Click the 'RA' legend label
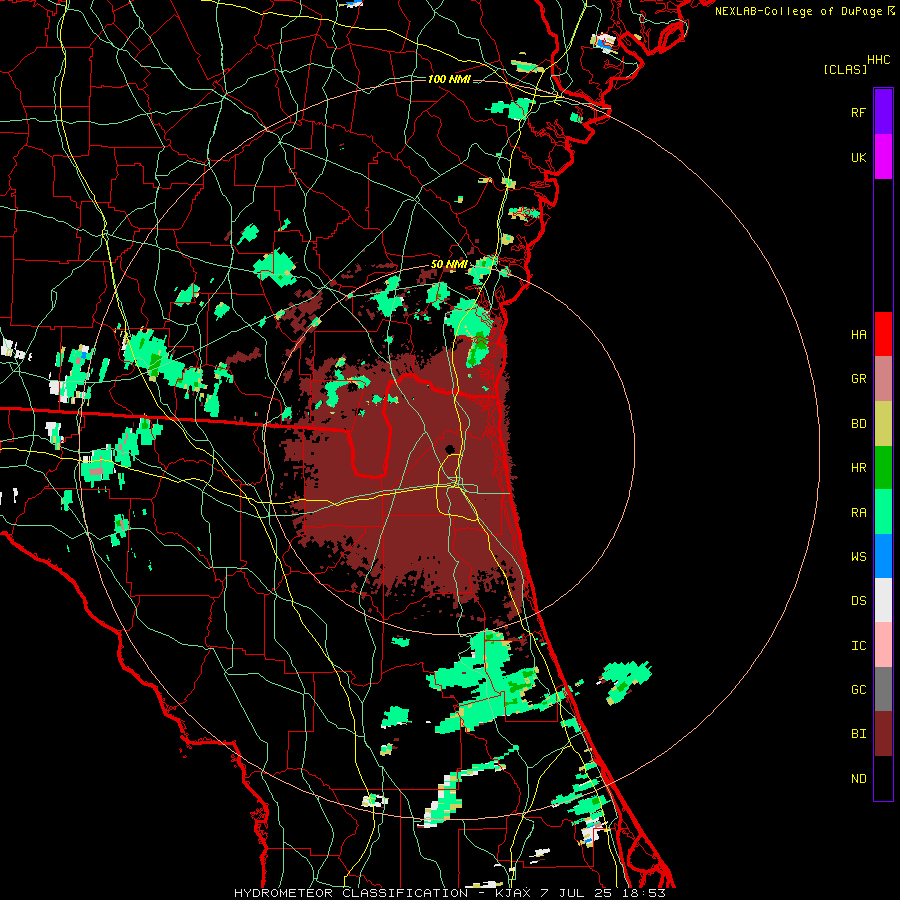The image size is (900, 900). click(858, 512)
